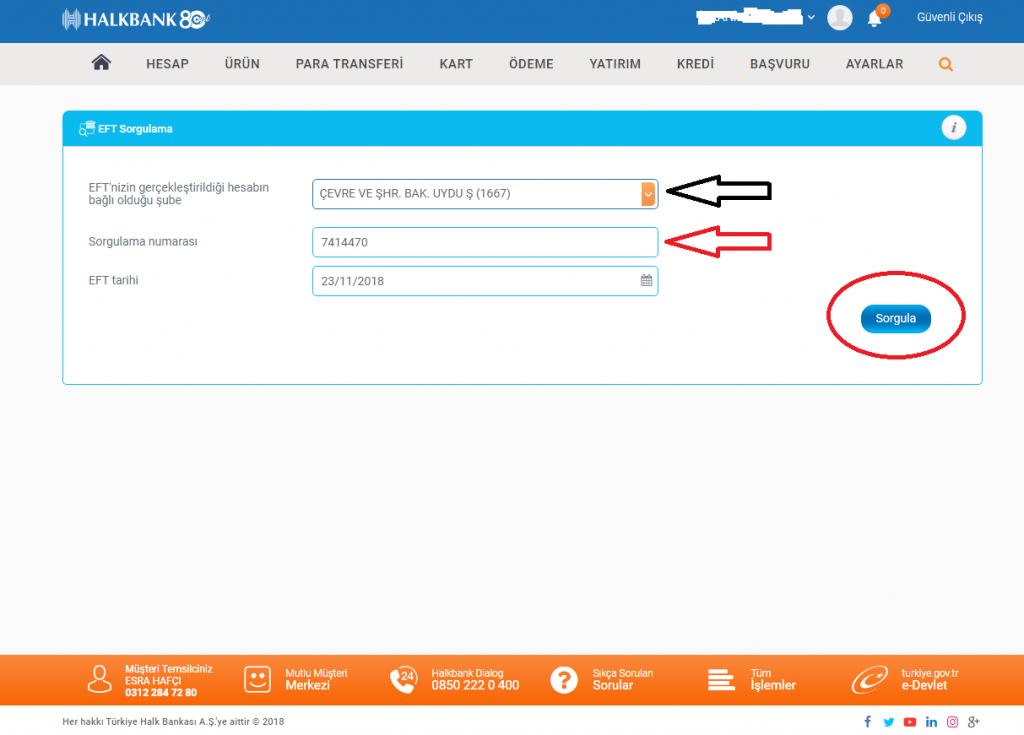
Task: Open e-Devlet logo icon
Action: click(x=869, y=680)
